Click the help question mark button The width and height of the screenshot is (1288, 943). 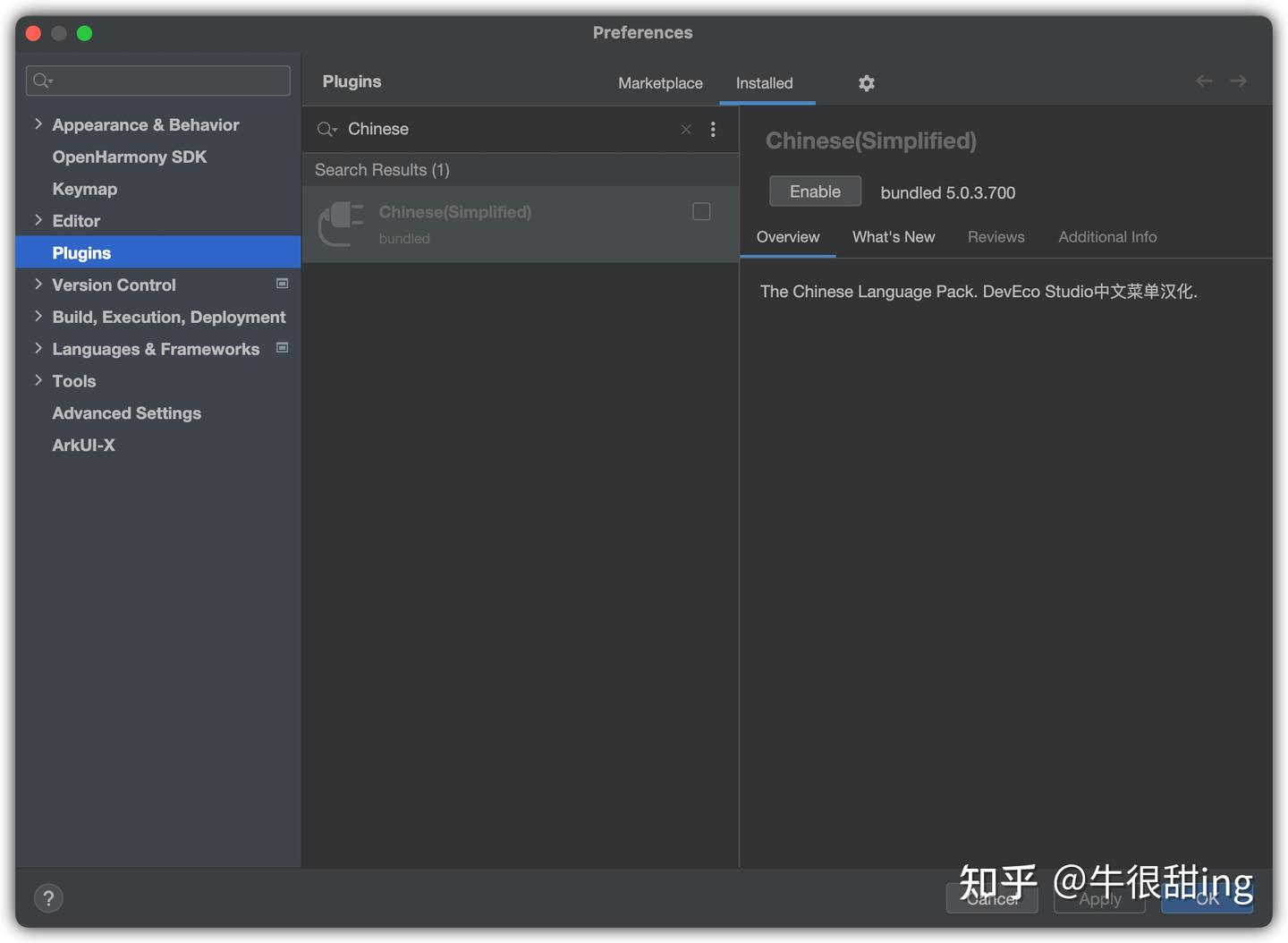coord(48,897)
